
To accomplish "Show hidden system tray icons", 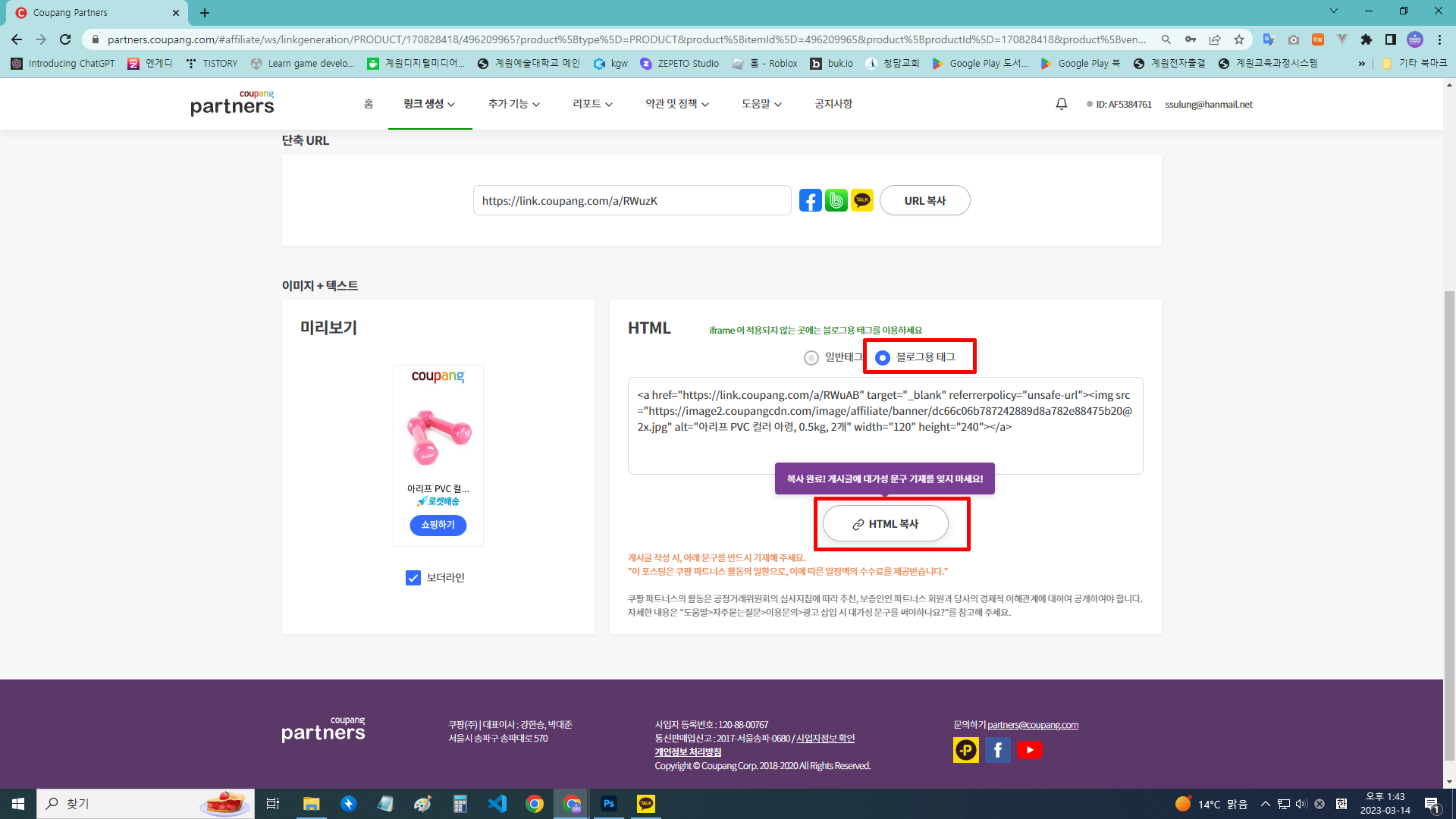I will pyautogui.click(x=1265, y=804).
